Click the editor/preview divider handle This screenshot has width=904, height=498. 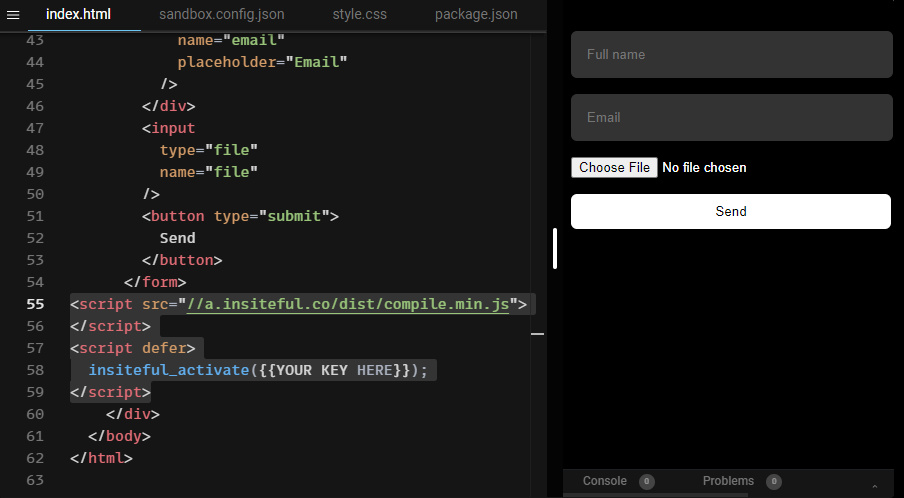coord(555,248)
